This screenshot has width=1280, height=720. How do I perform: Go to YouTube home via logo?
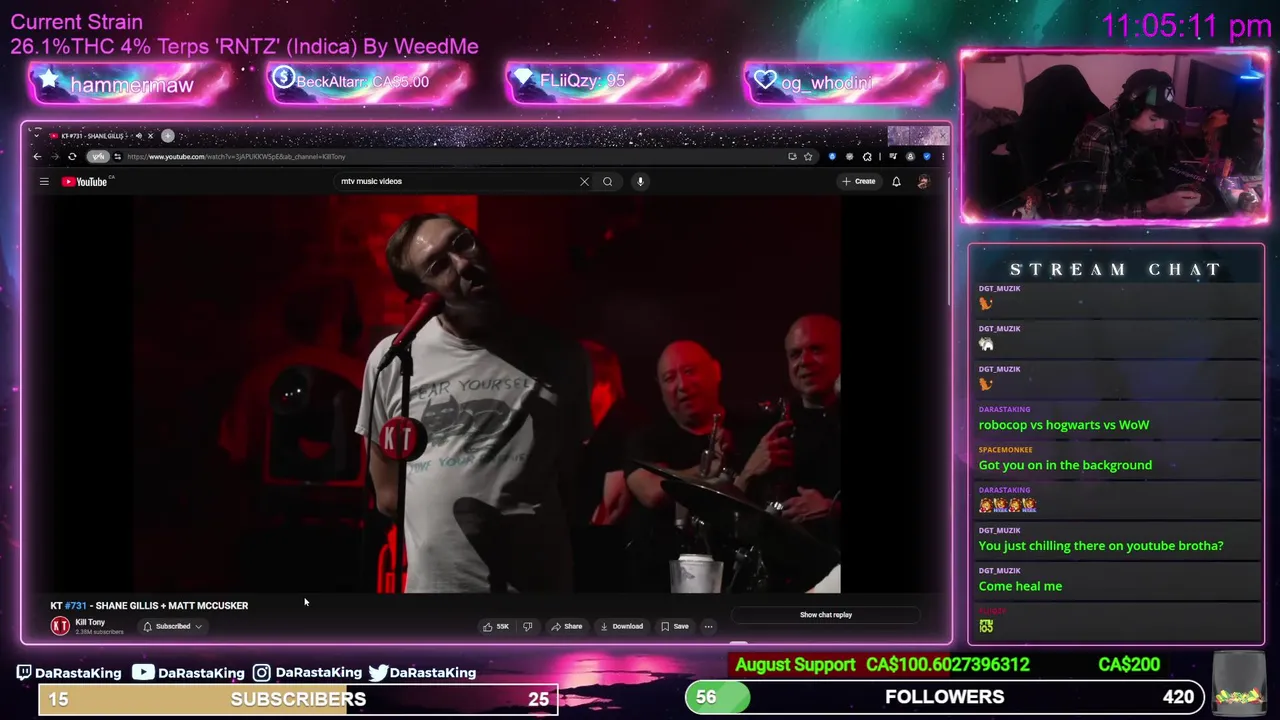84,181
